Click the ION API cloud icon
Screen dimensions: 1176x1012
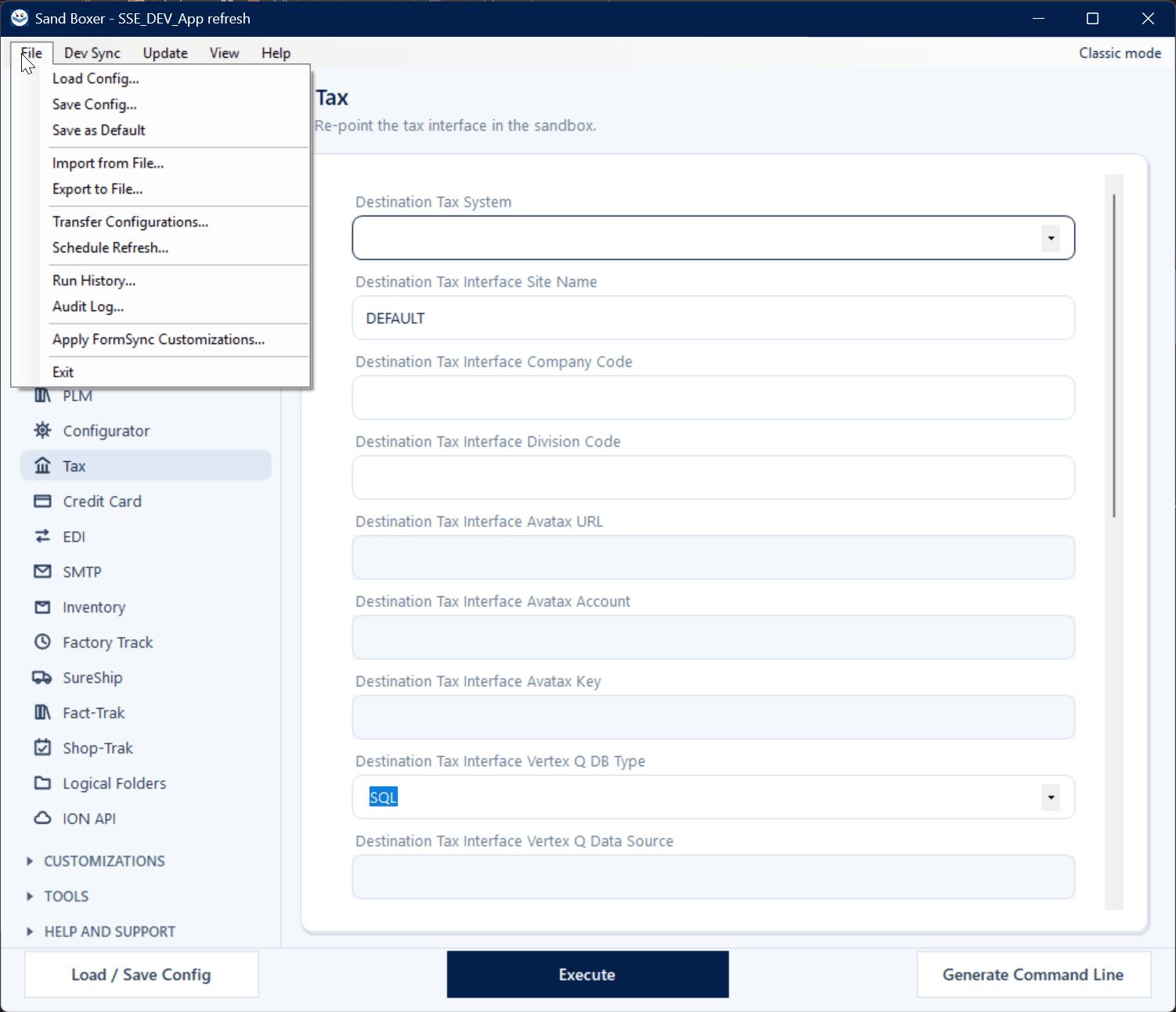pos(42,818)
